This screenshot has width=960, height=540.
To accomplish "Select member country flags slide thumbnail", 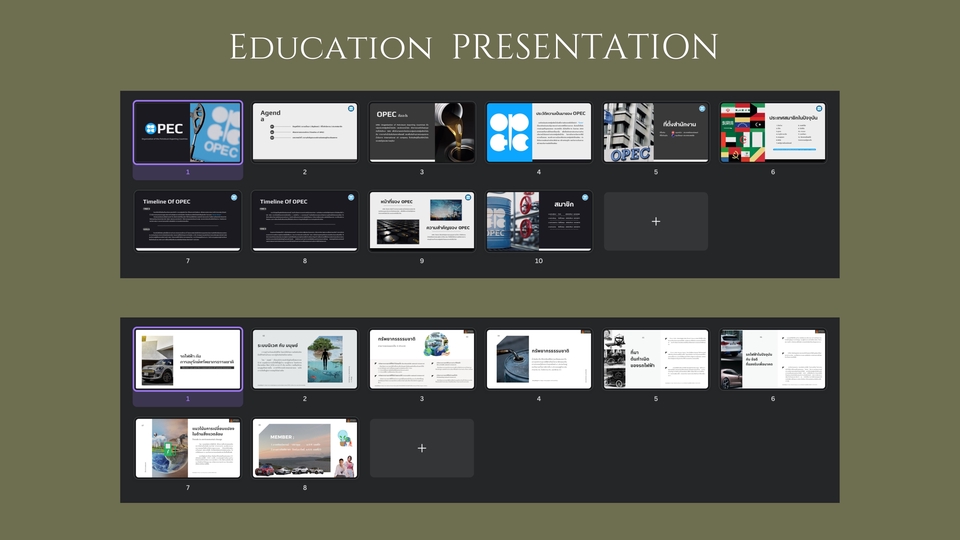I will [773, 132].
